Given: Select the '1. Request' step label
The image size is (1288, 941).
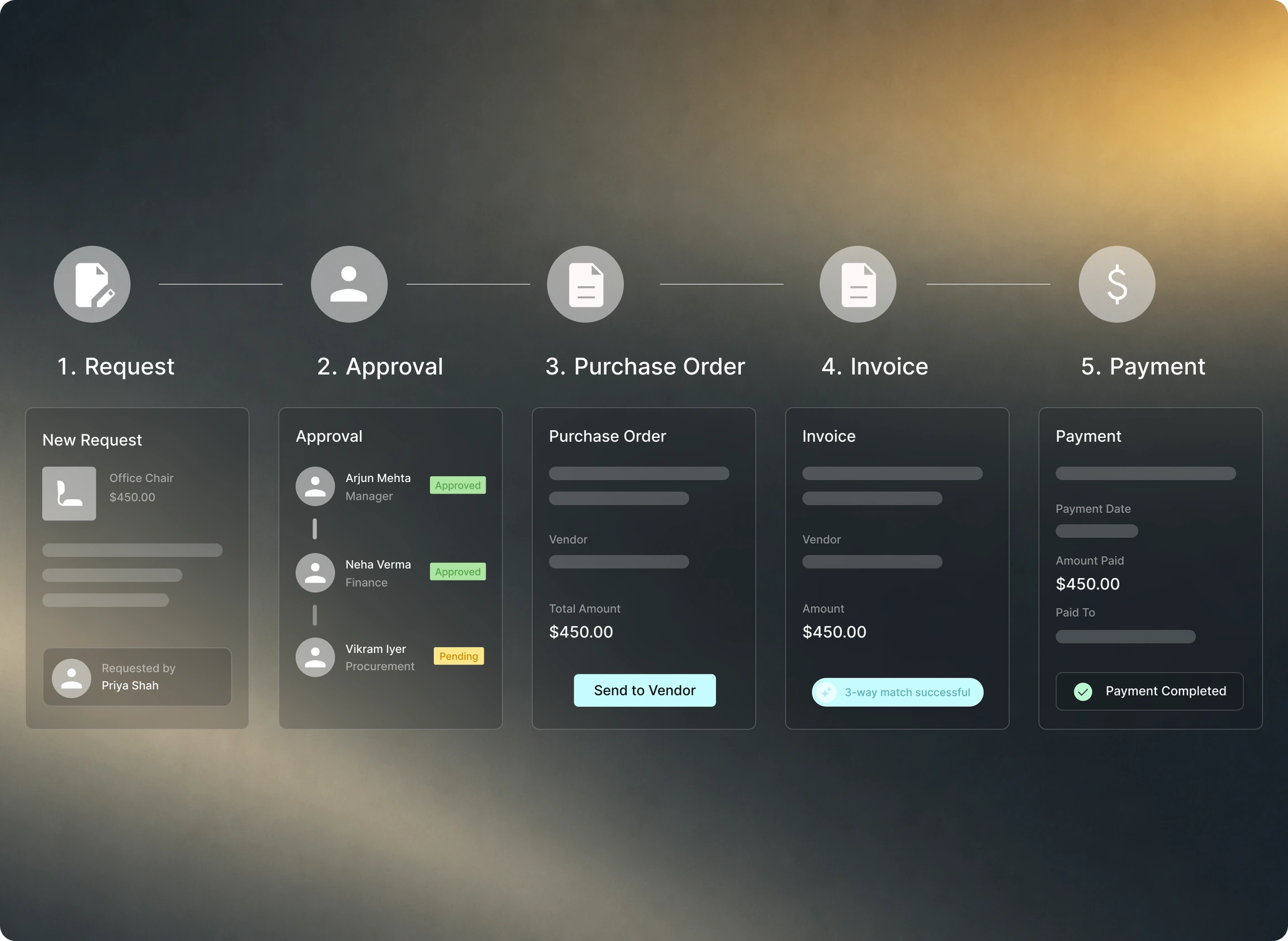Looking at the screenshot, I should coord(116,366).
